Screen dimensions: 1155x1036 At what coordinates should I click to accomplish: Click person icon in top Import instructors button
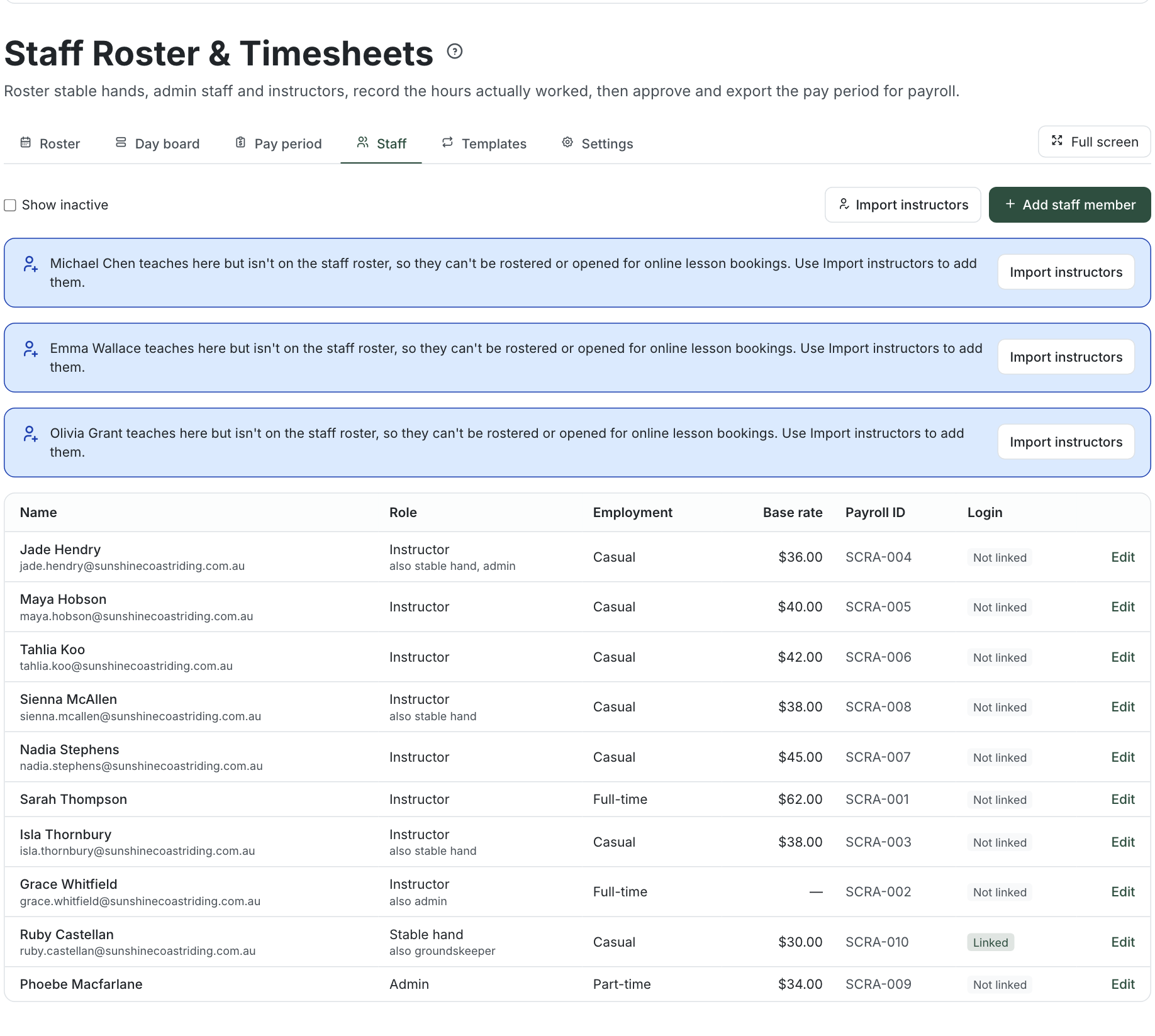tap(844, 204)
